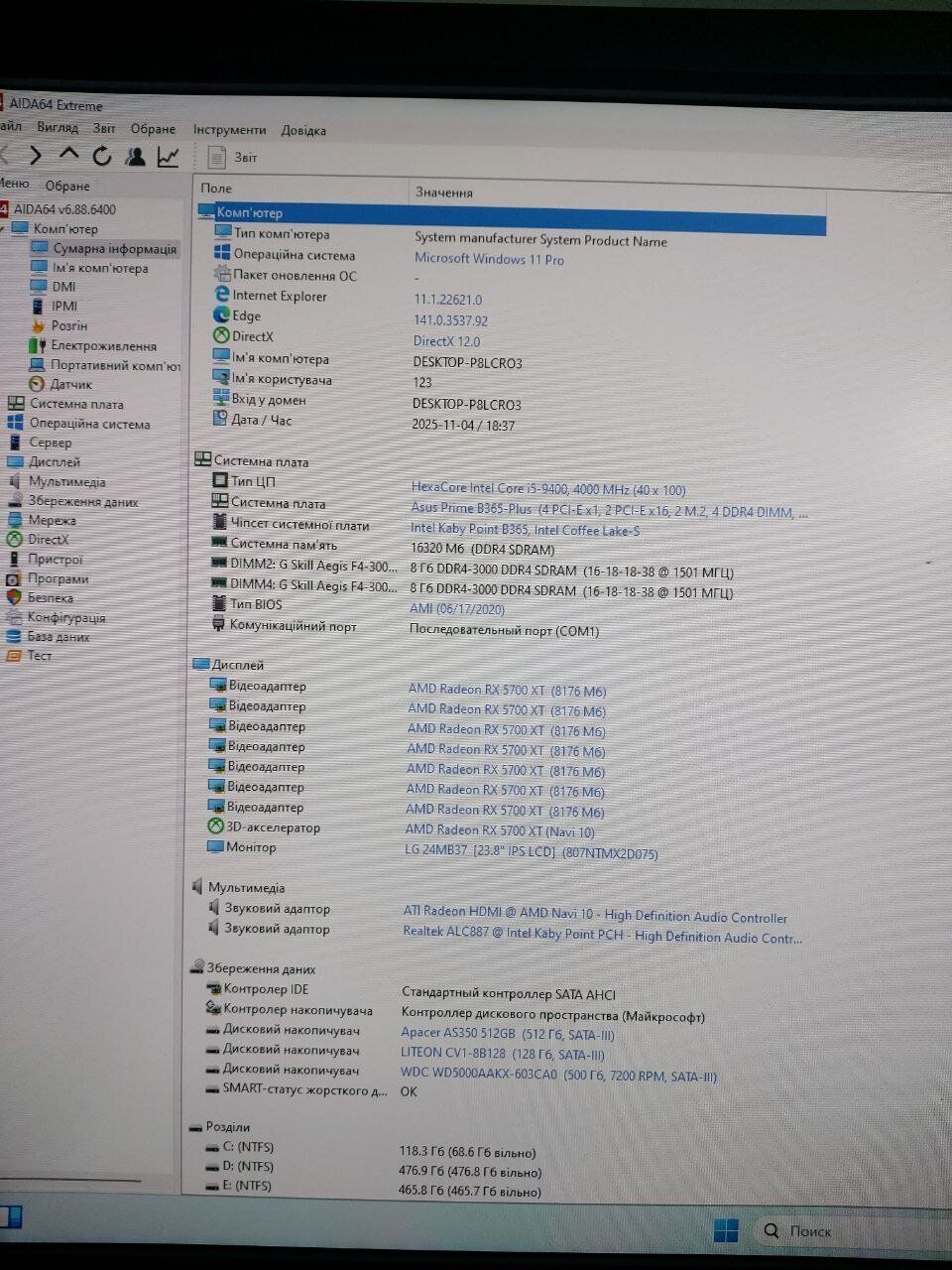
Task: Open the Тест section in the sidebar
Action: point(37,656)
